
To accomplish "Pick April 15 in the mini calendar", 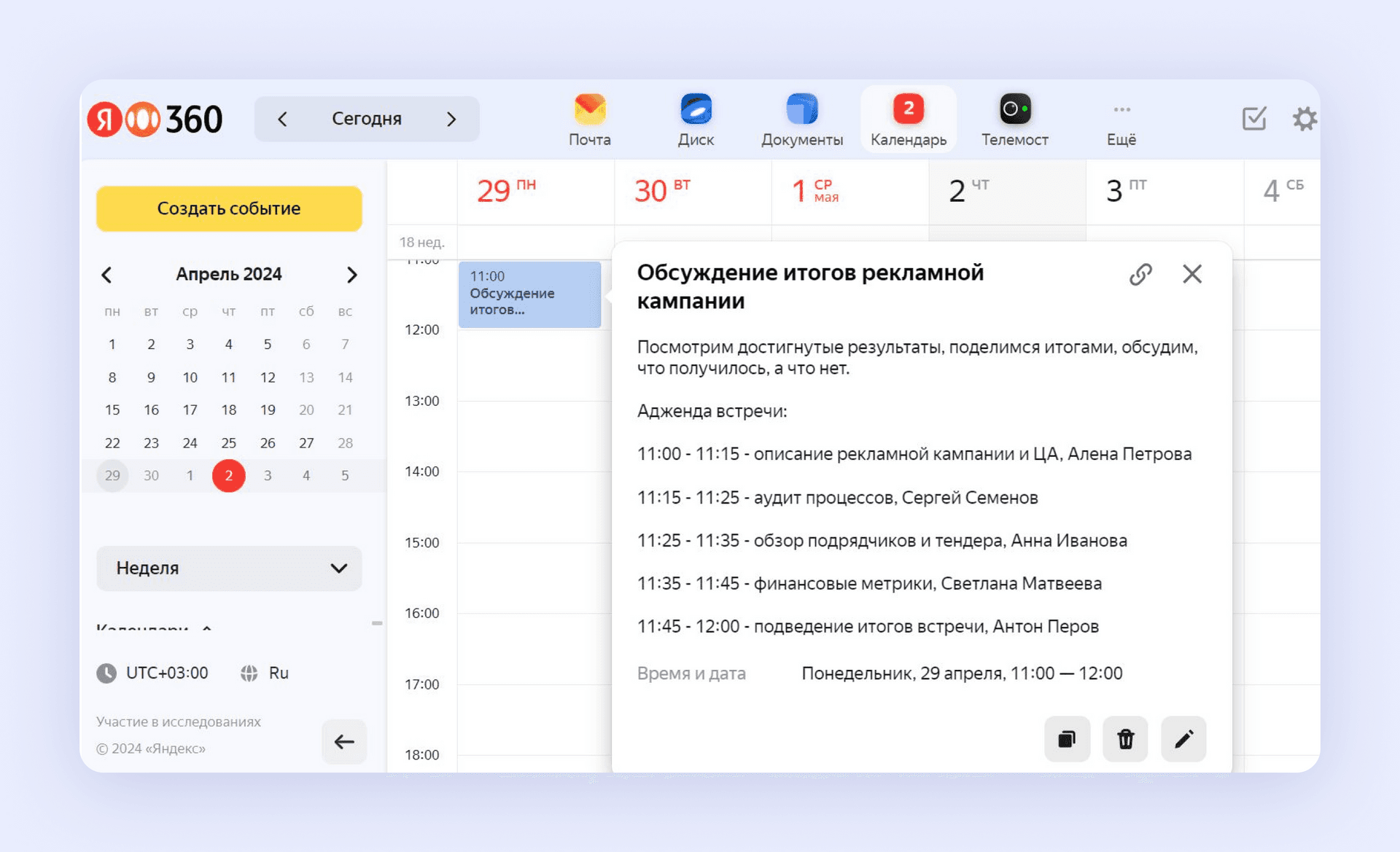I will click(x=112, y=410).
